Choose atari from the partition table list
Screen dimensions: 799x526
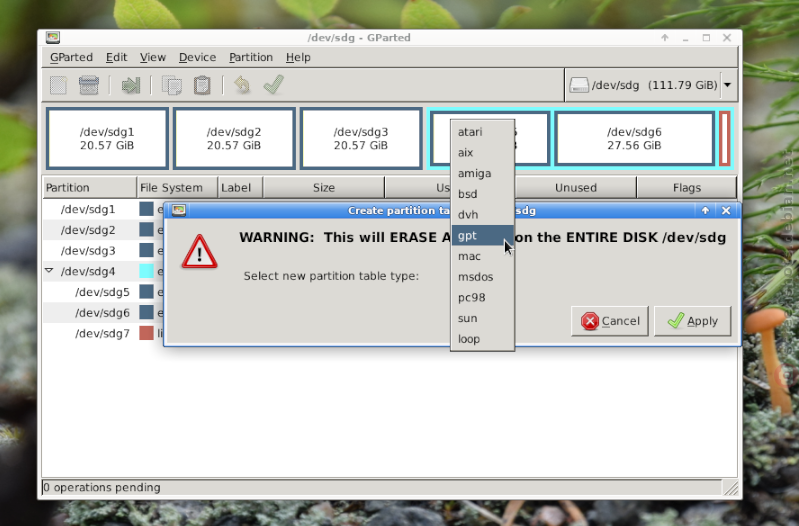(482, 132)
